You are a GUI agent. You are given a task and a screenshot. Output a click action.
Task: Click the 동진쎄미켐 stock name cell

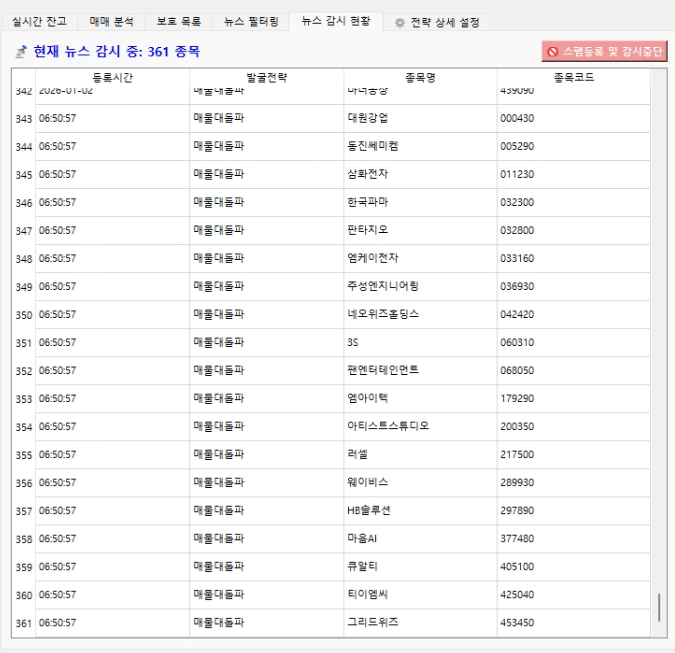point(420,146)
